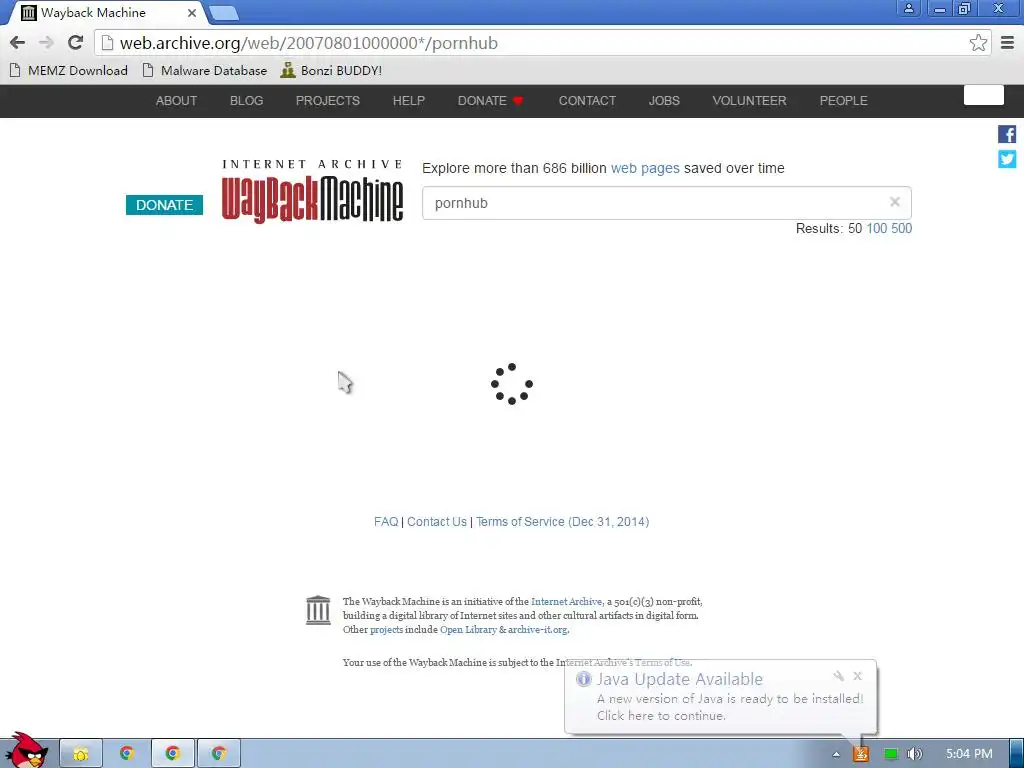
Task: Open the archive-it.org footer link
Action: tap(537, 630)
